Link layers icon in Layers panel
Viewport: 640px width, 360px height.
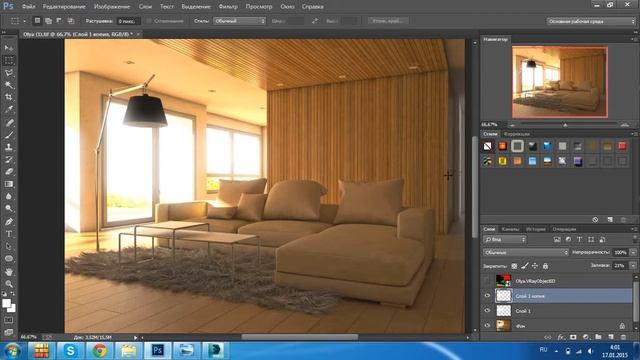coord(548,337)
